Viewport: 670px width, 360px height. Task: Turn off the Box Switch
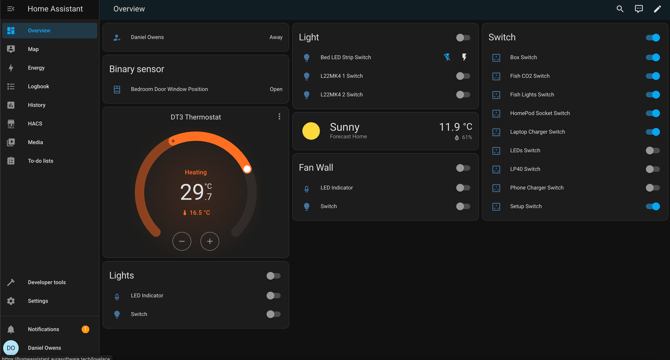653,57
